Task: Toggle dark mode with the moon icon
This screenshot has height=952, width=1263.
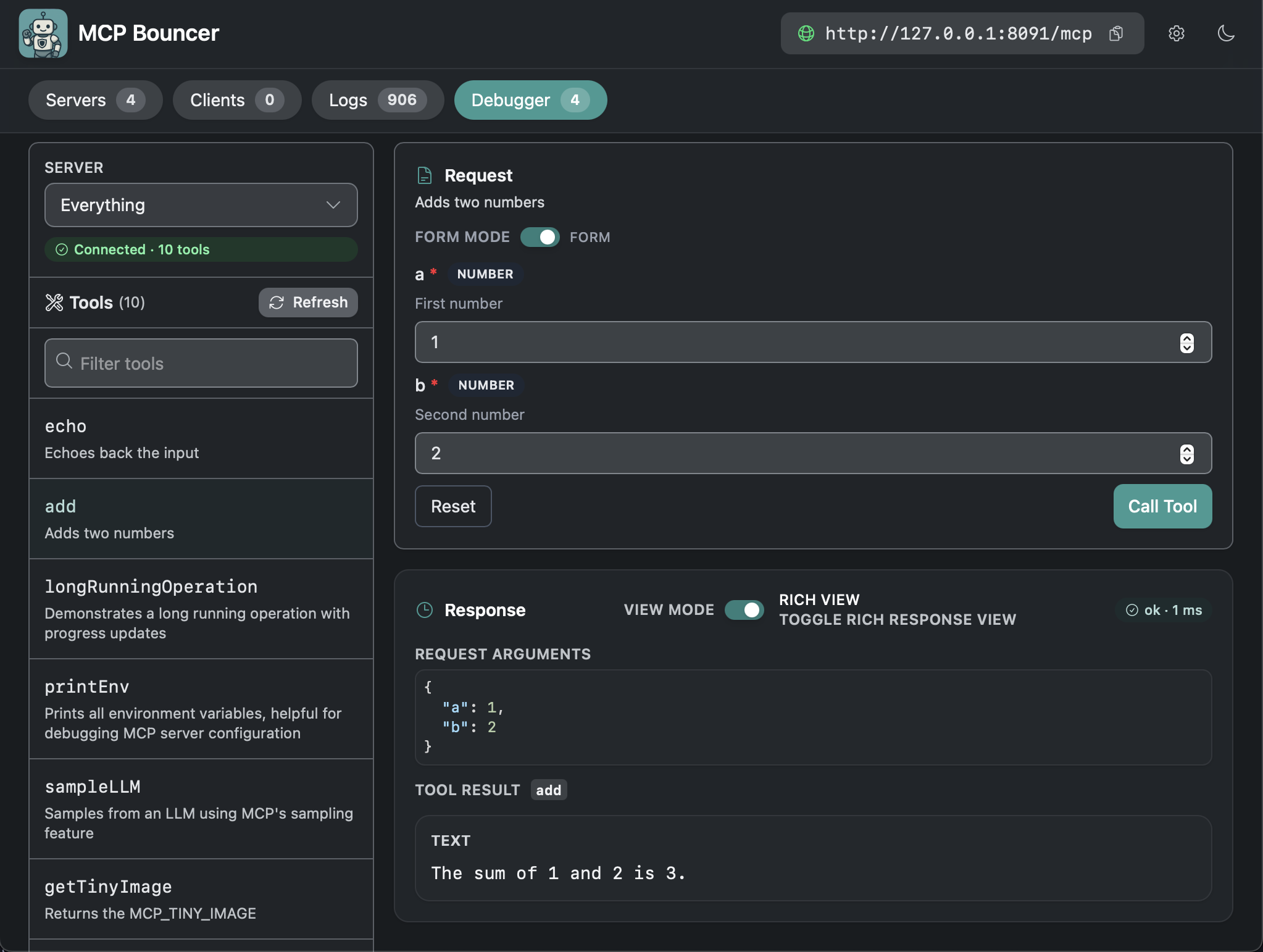Action: (x=1225, y=33)
